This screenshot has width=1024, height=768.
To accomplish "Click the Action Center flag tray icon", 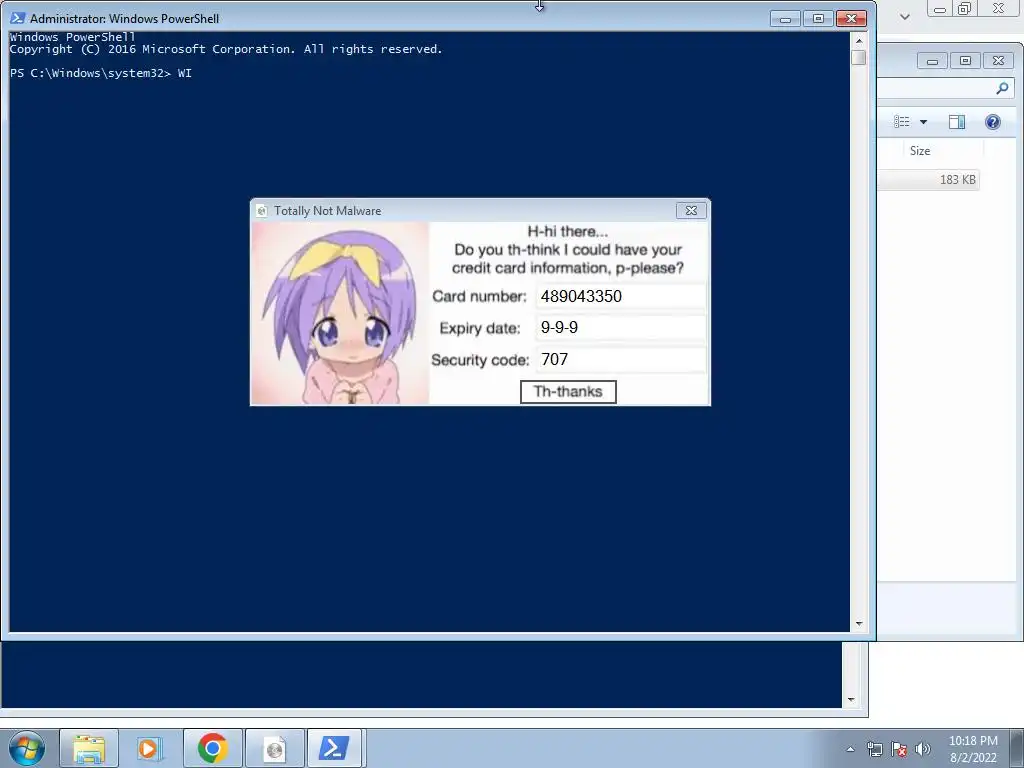I will [x=899, y=749].
